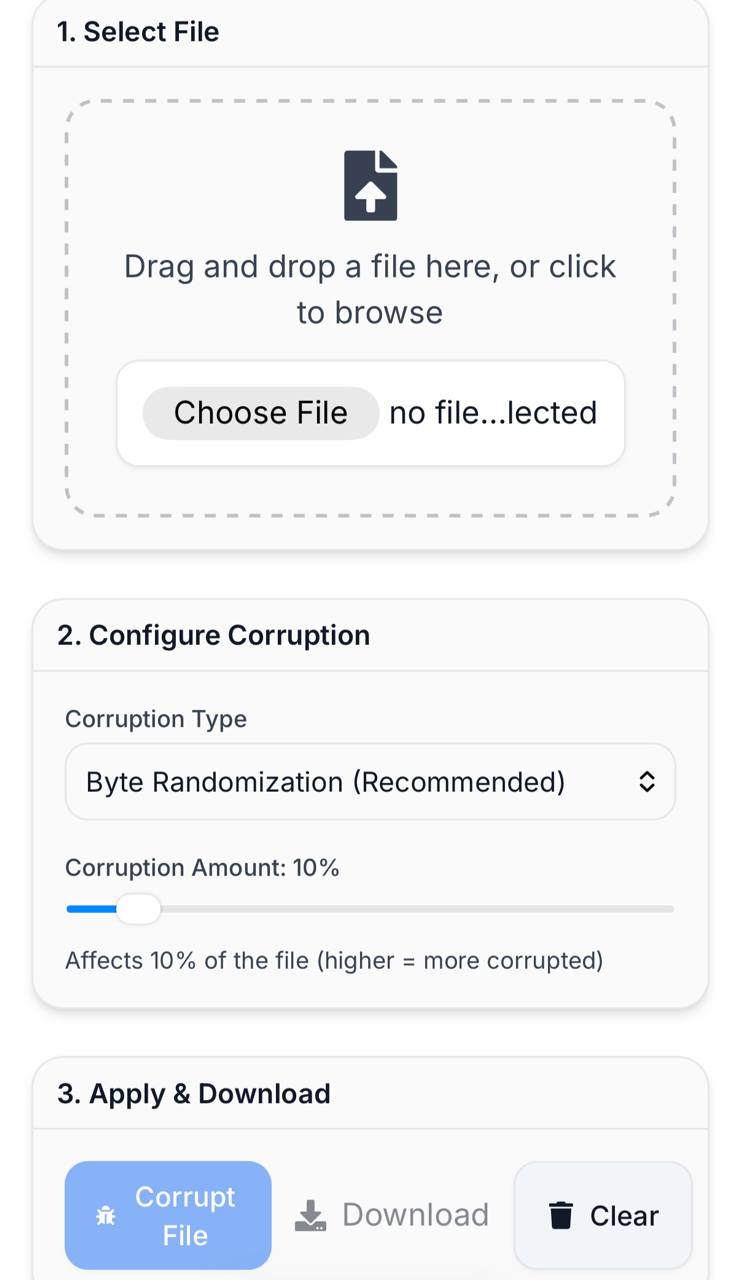Click the up-down chevron on Byte Randomization
The height and width of the screenshot is (1280, 741).
pos(647,782)
